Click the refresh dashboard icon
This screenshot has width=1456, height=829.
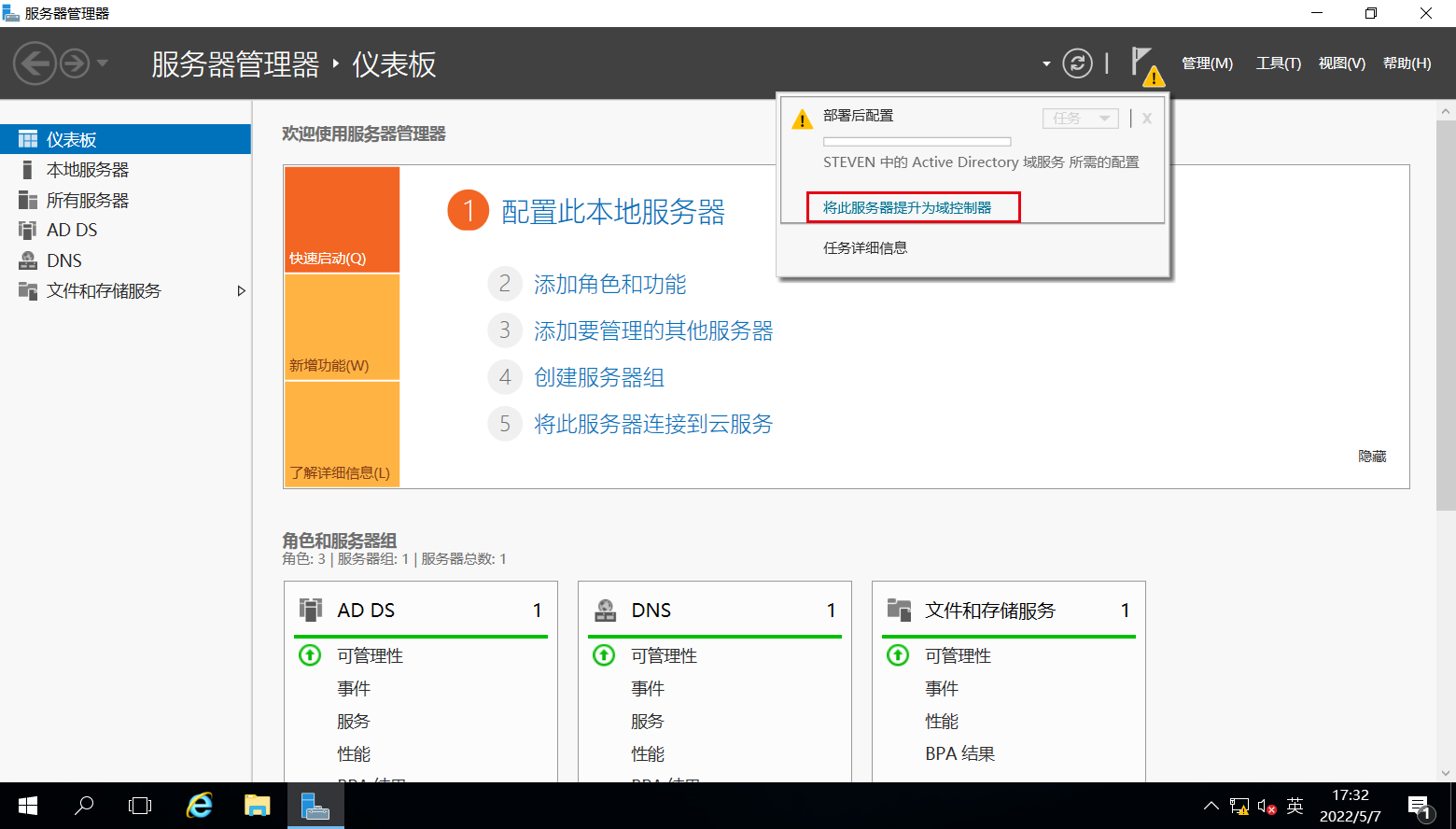tap(1077, 63)
